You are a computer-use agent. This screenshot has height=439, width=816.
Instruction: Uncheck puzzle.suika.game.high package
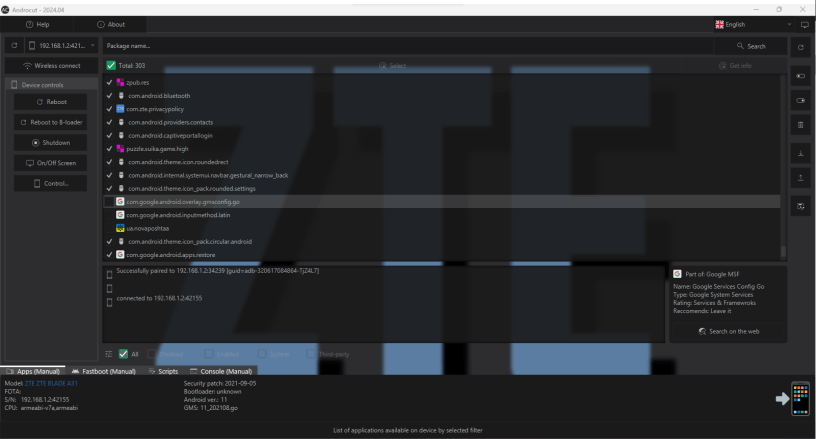click(109, 149)
